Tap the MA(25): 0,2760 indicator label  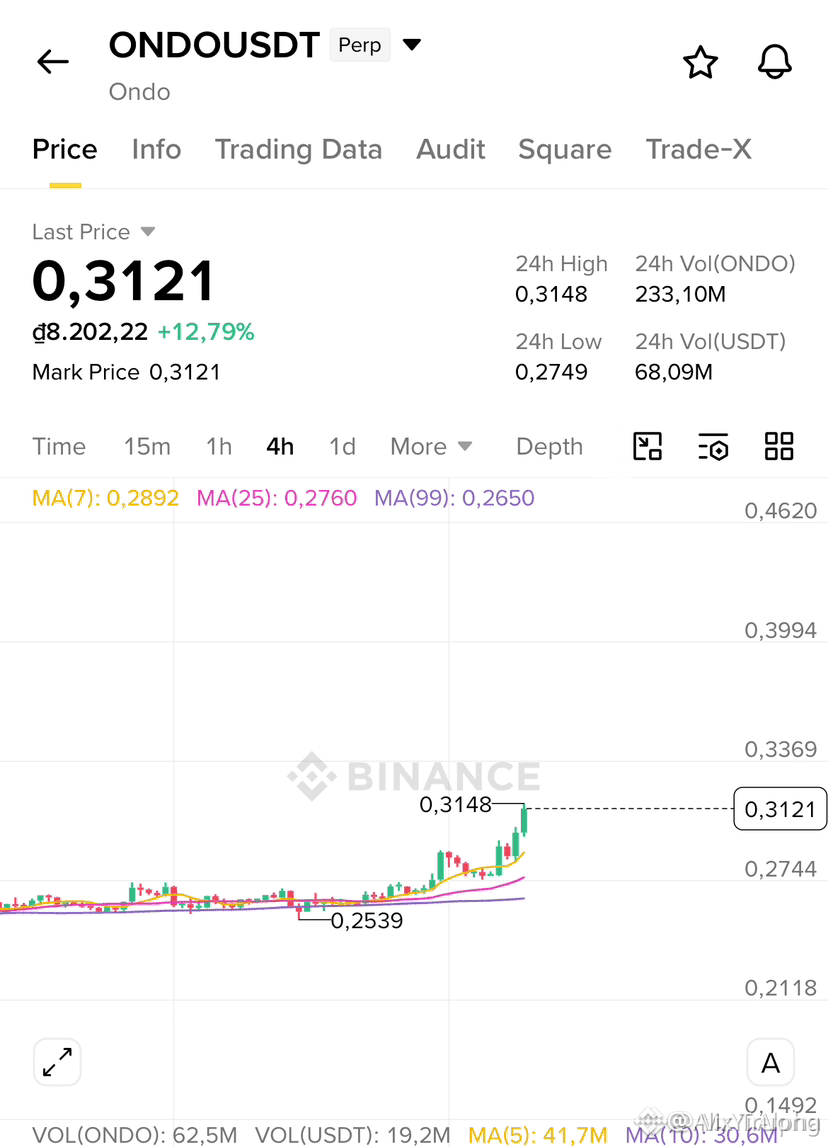coord(276,498)
